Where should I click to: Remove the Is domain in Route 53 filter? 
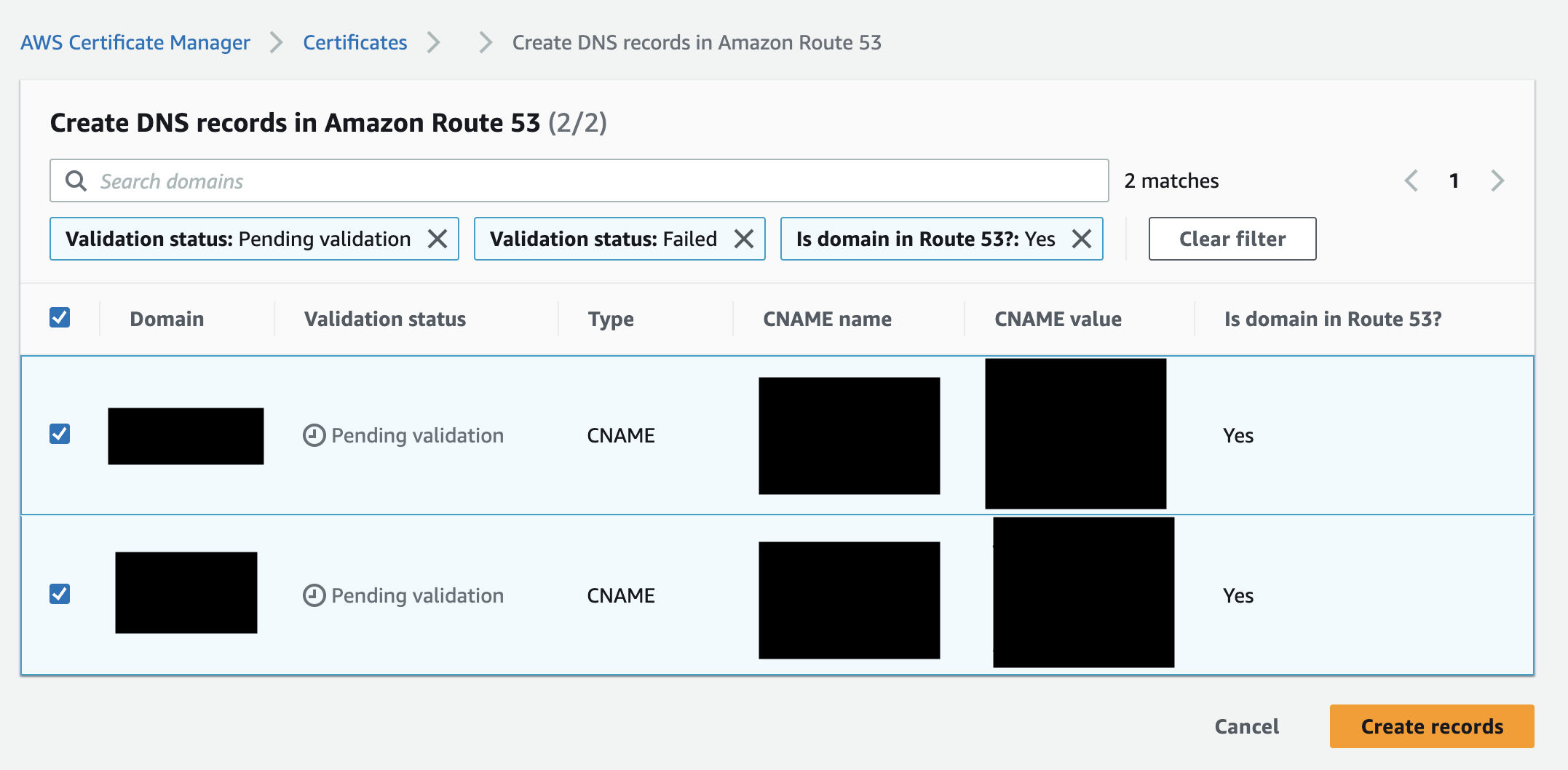[x=1082, y=239]
